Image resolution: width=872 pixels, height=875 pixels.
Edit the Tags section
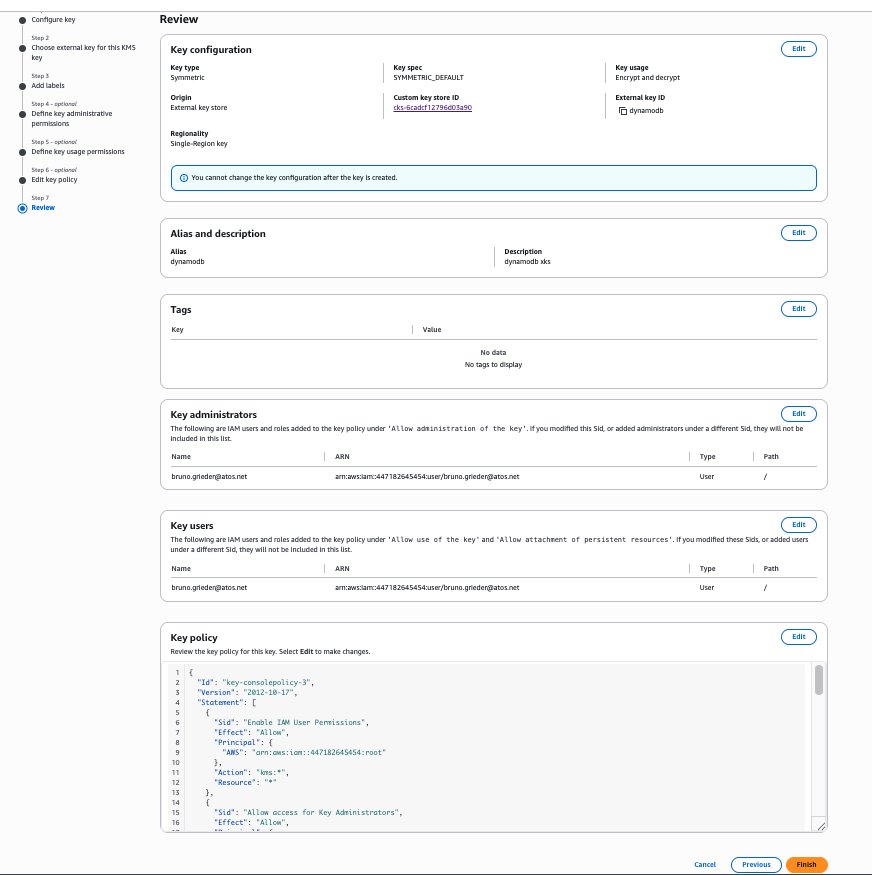click(x=798, y=309)
